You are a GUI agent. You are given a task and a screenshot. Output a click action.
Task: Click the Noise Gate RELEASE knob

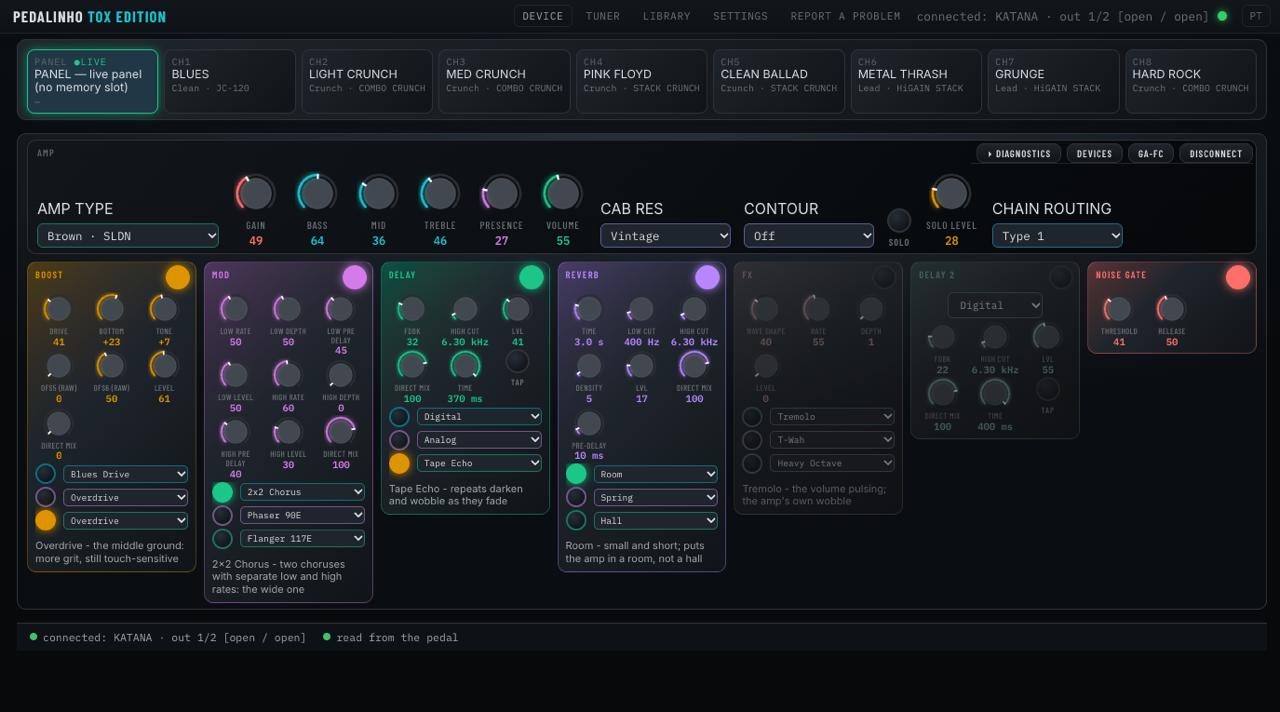pyautogui.click(x=1171, y=309)
